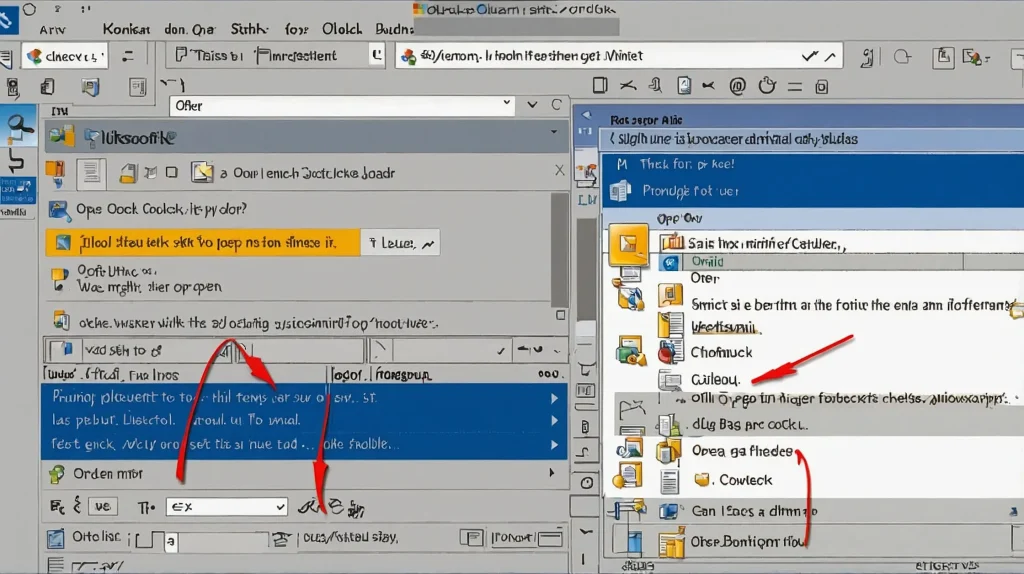
Task: Expand the 'fest enck' row arrow
Action: pyautogui.click(x=554, y=445)
